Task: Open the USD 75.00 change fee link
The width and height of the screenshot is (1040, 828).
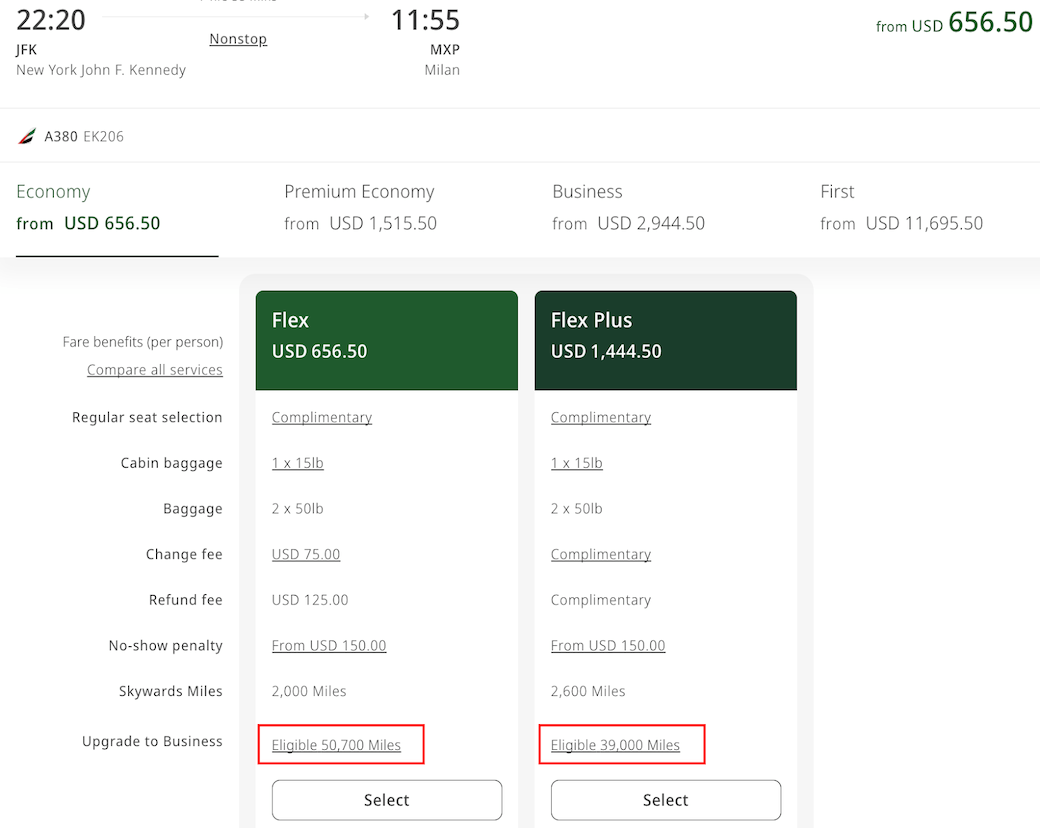Action: (306, 554)
